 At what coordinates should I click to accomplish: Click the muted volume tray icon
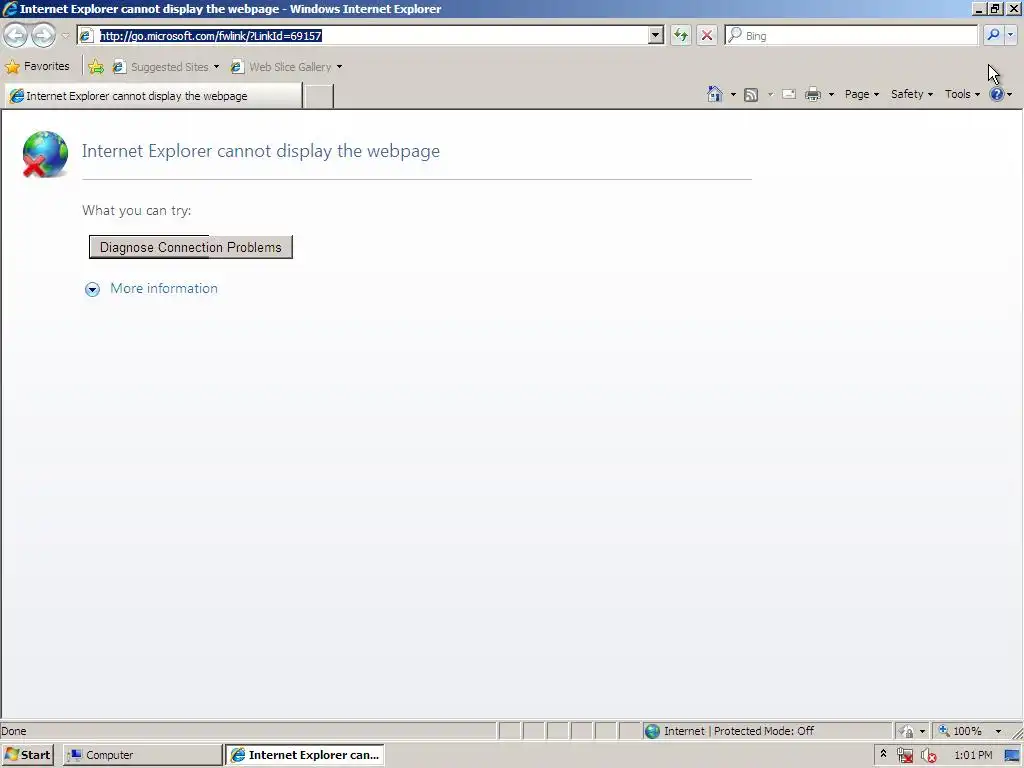pyautogui.click(x=928, y=755)
